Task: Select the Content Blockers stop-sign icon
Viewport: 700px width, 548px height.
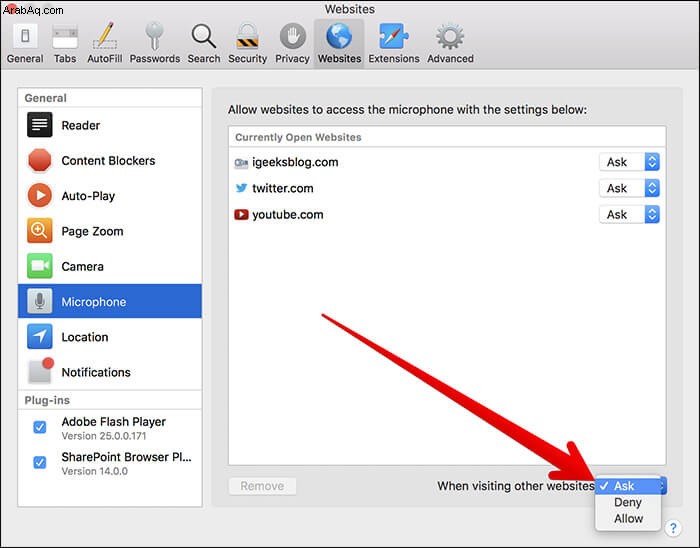Action: tap(39, 160)
